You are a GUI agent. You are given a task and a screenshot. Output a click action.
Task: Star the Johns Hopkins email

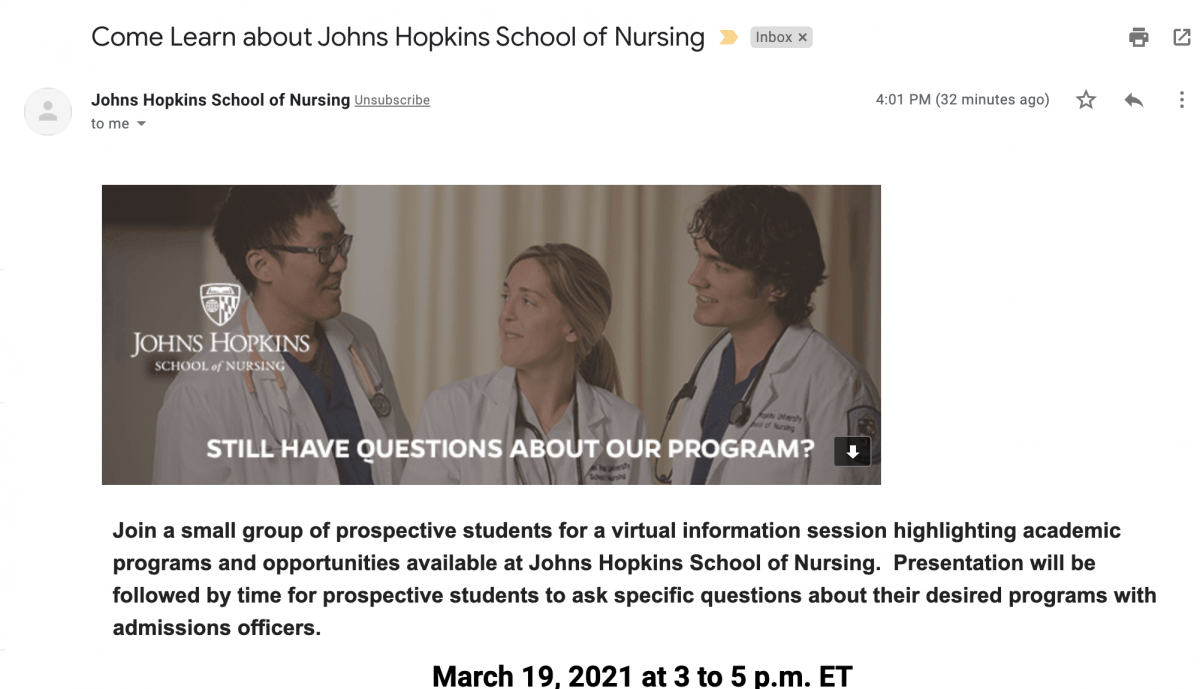pos(1086,100)
